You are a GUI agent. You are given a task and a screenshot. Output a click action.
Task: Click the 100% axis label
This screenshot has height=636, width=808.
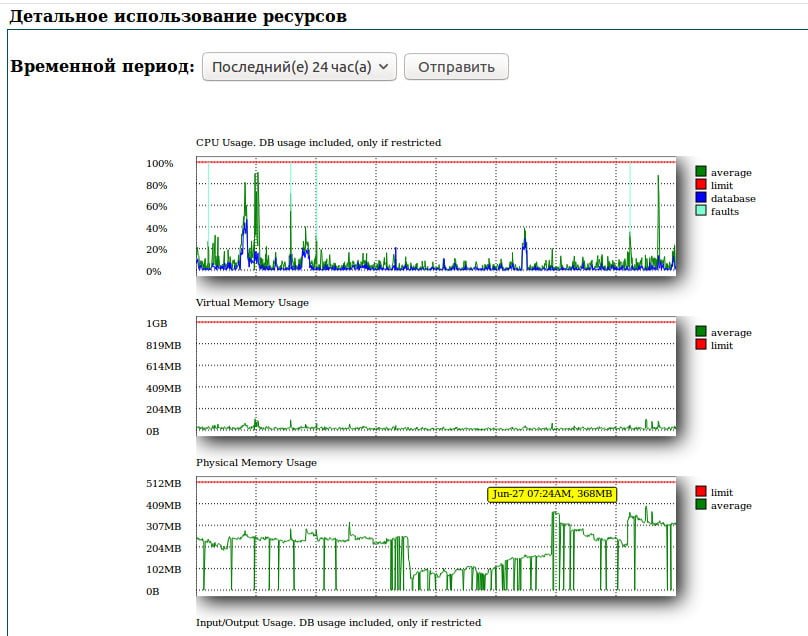[x=160, y=164]
